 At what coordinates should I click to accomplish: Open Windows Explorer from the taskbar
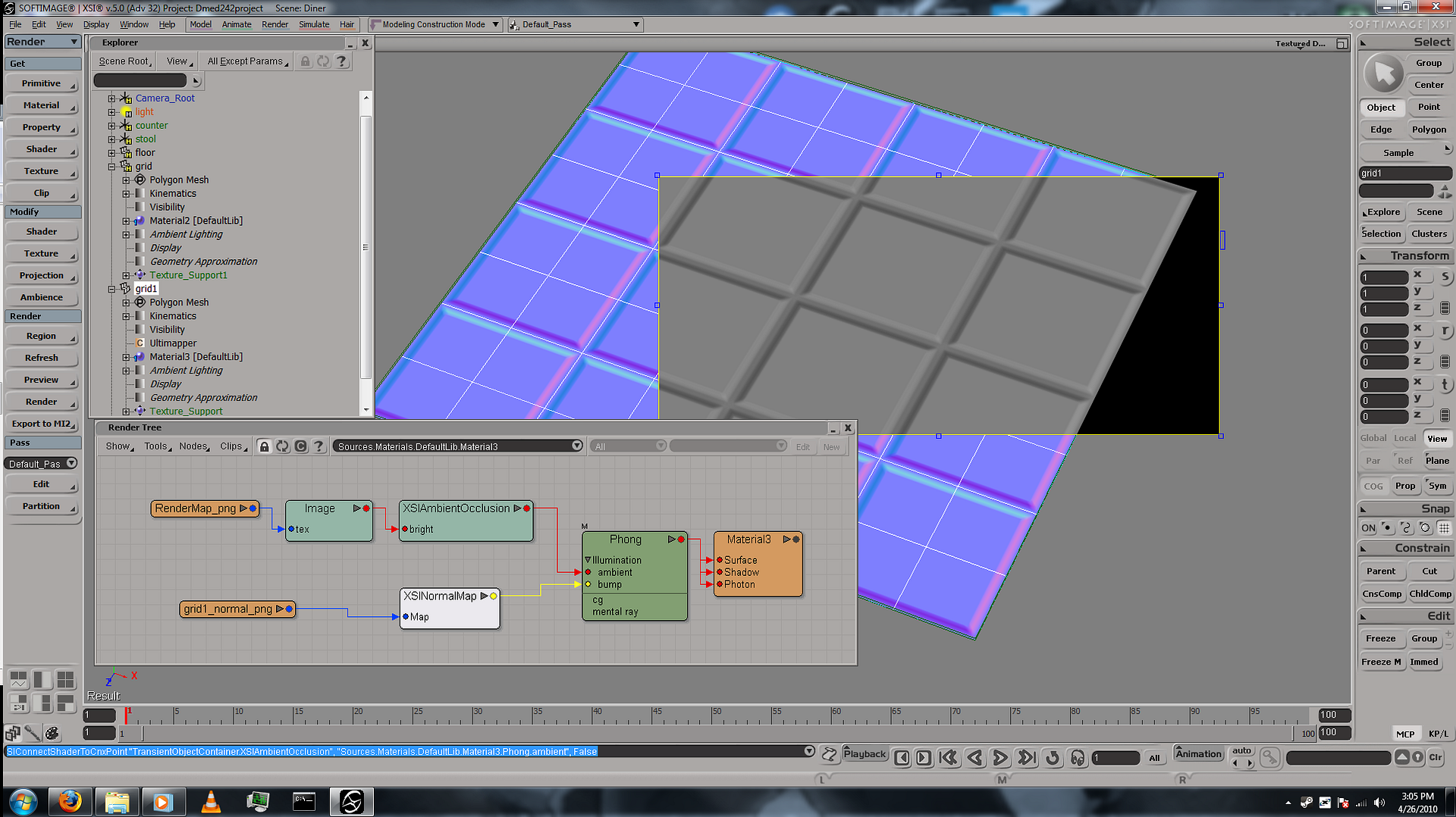click(117, 801)
